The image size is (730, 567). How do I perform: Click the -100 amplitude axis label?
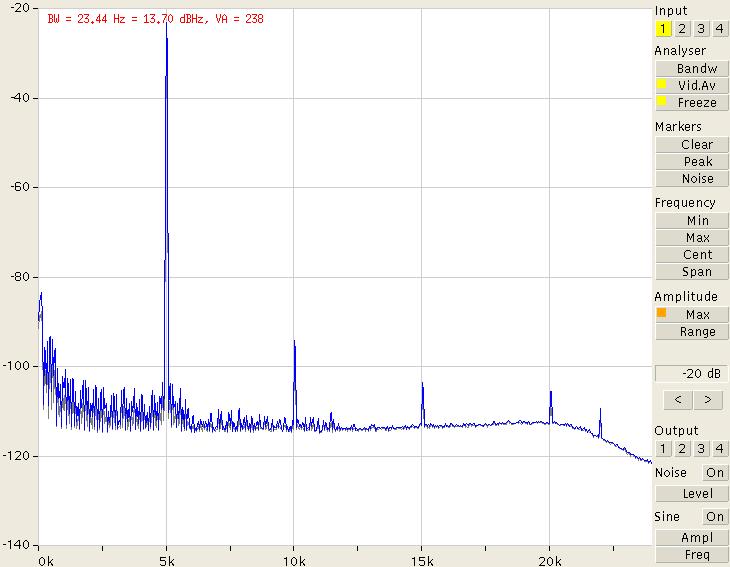coord(16,365)
